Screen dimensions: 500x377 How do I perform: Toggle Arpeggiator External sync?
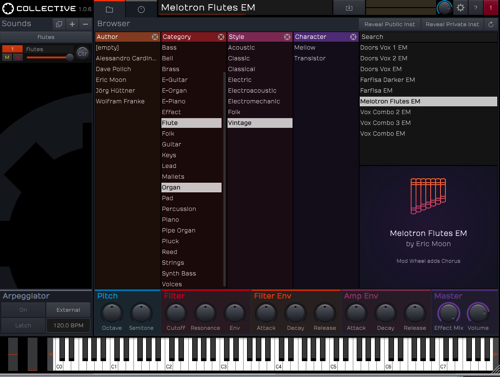(68, 310)
